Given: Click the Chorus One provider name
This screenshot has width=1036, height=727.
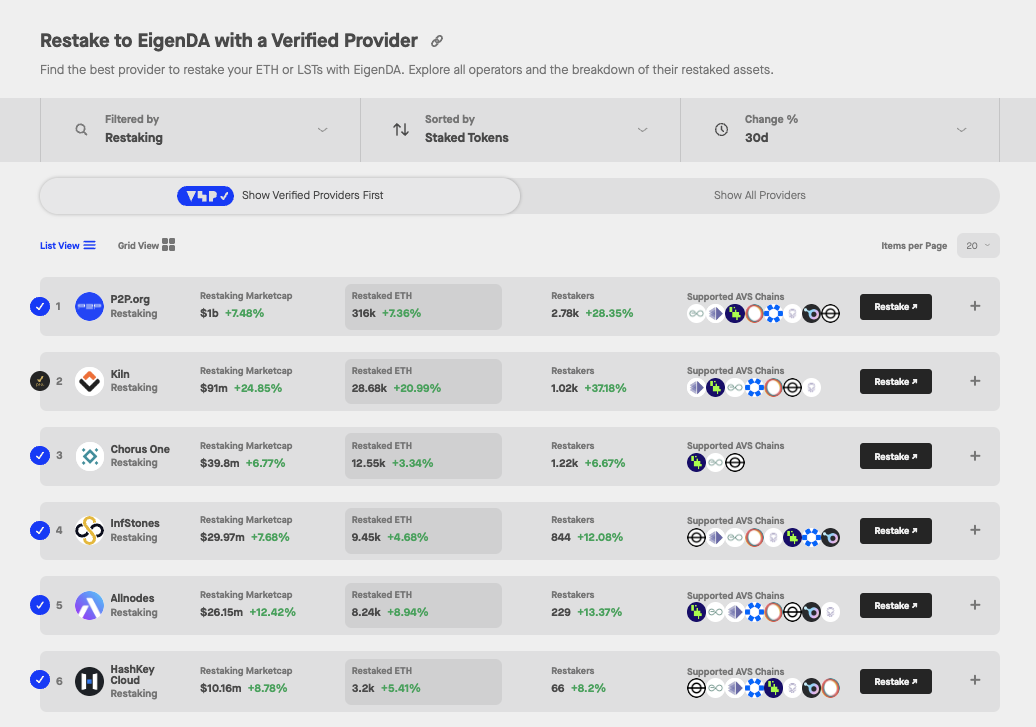Looking at the screenshot, I should pos(140,449).
